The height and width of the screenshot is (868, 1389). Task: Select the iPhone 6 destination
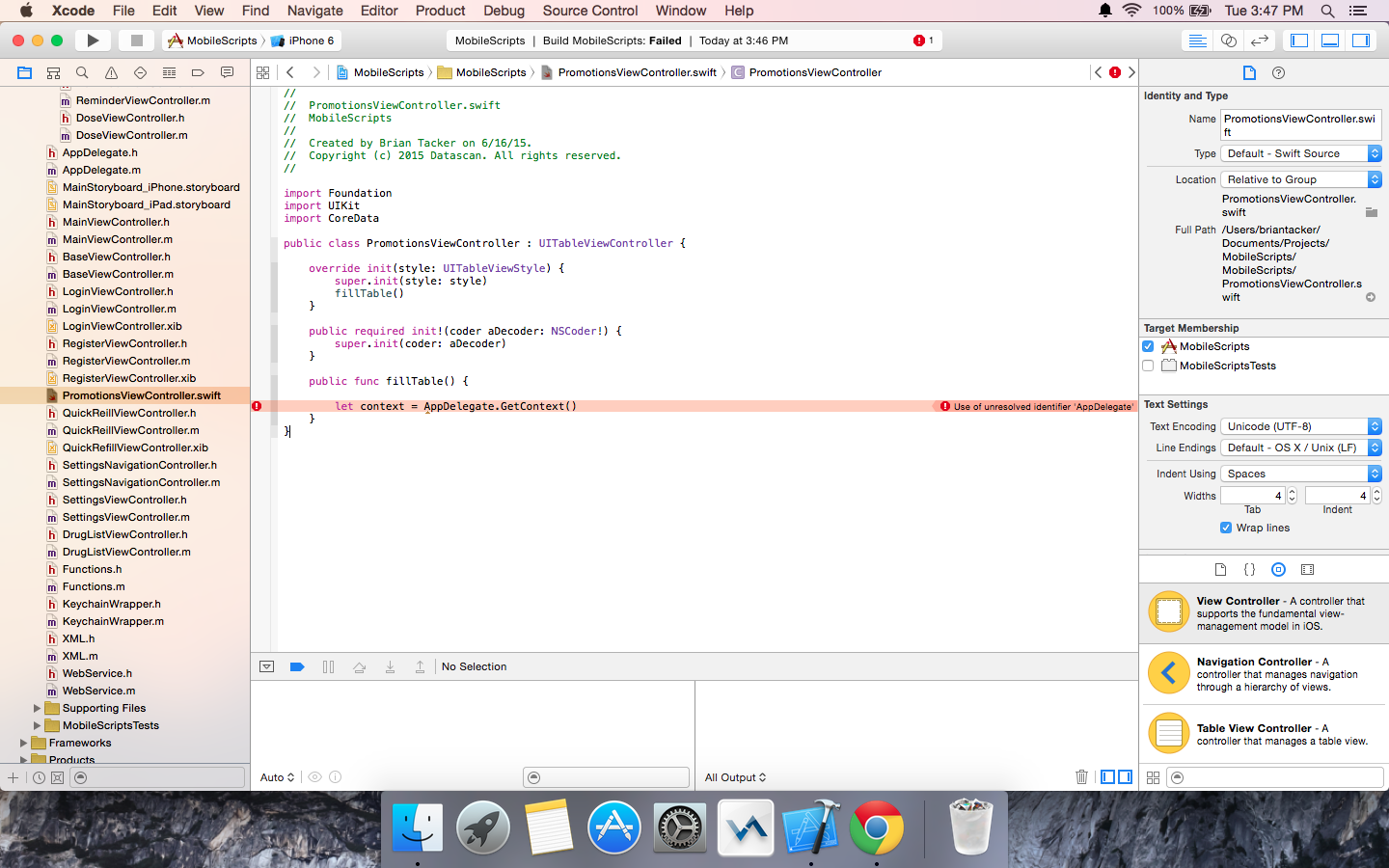pos(303,41)
